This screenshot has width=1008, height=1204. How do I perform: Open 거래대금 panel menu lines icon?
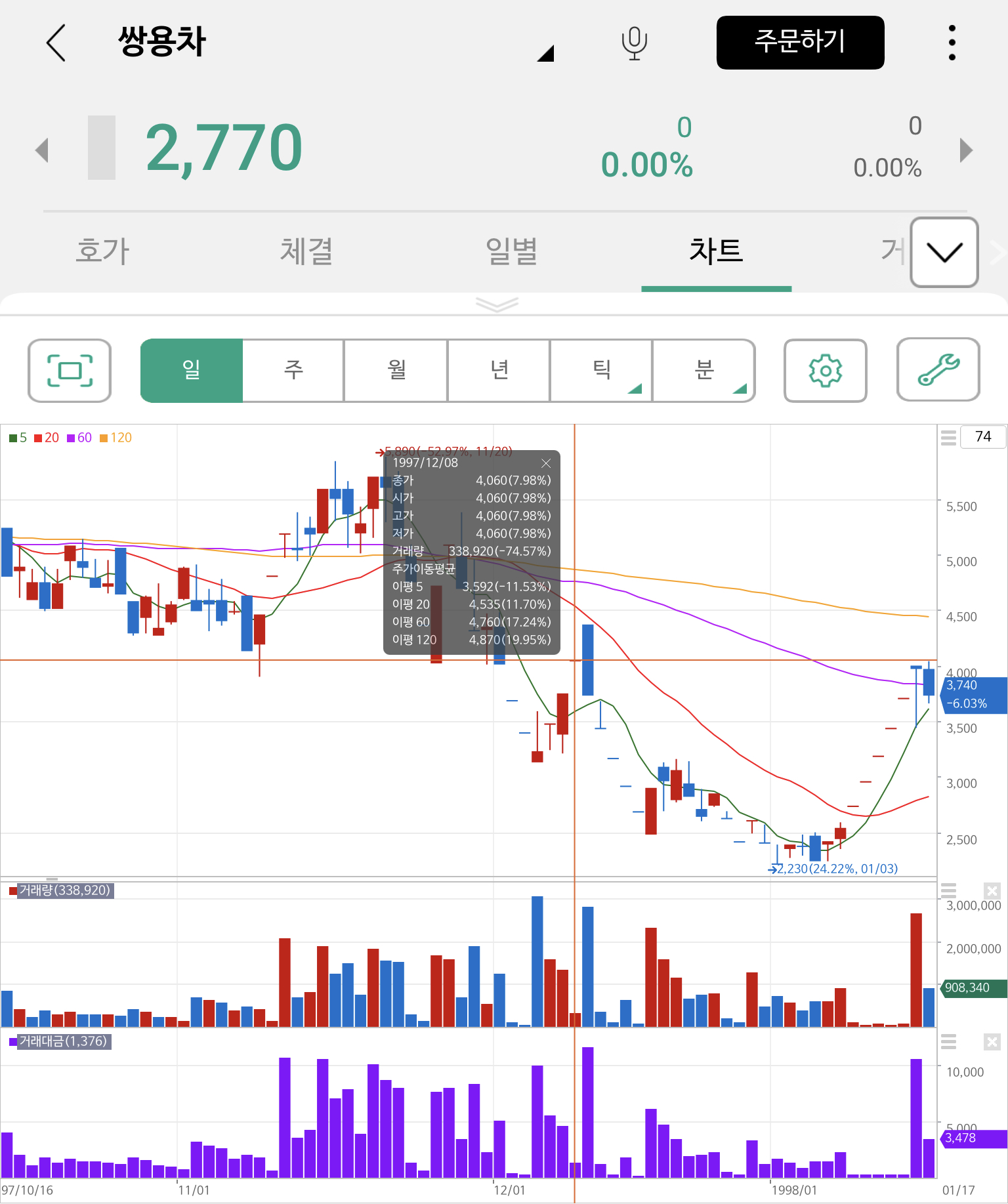click(948, 1041)
